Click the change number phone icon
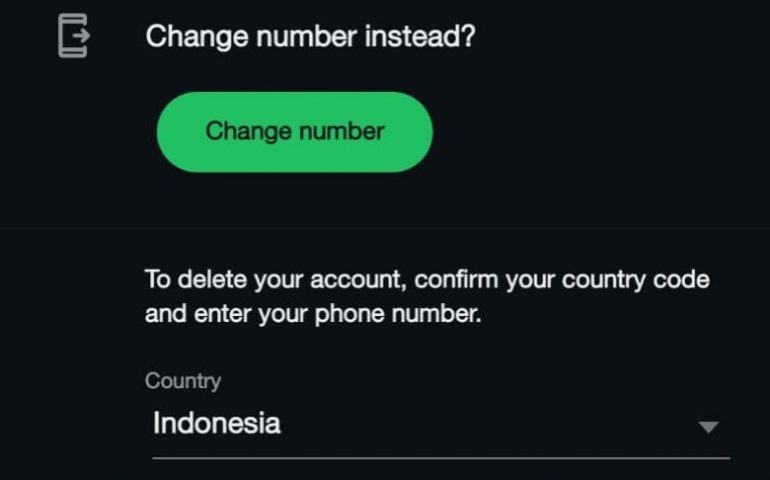Image resolution: width=770 pixels, height=480 pixels. tap(73, 36)
